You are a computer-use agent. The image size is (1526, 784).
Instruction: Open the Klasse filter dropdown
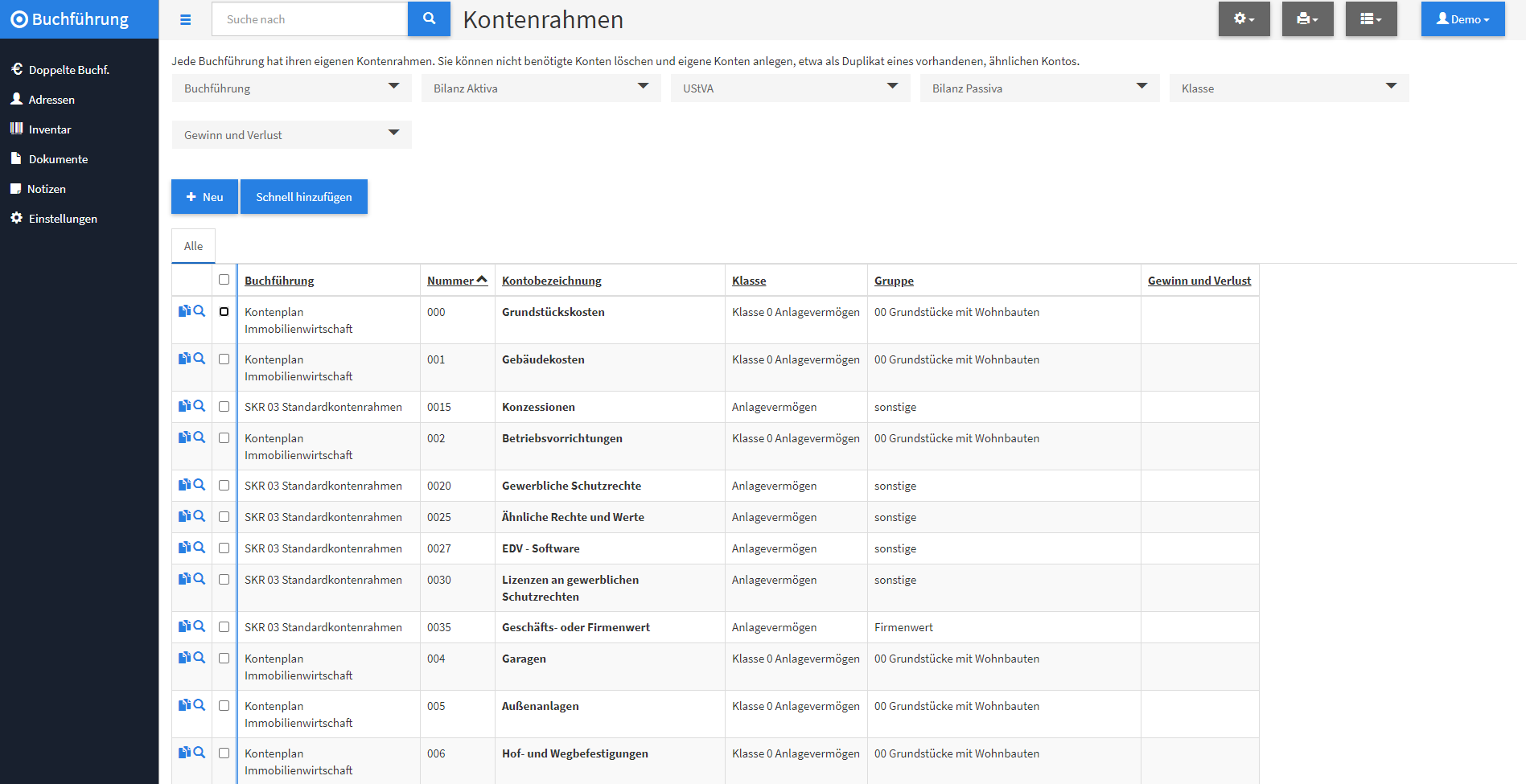[x=1289, y=88]
